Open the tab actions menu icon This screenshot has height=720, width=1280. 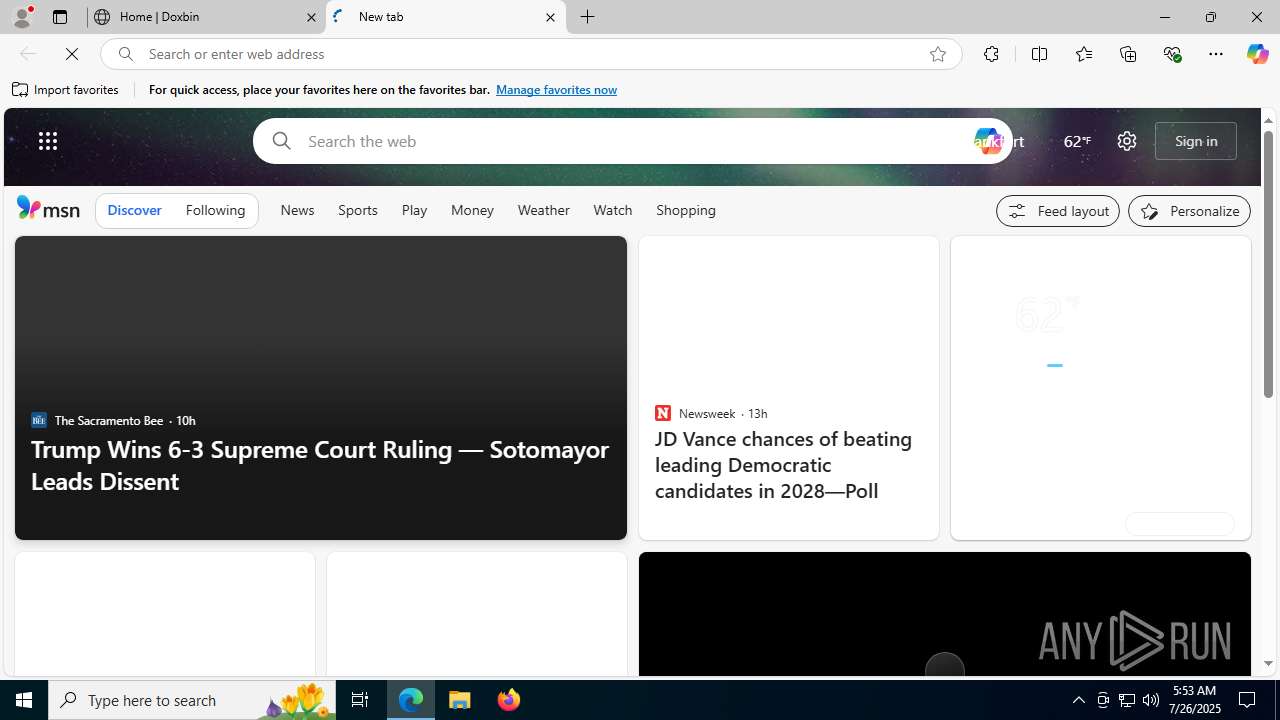click(x=59, y=17)
